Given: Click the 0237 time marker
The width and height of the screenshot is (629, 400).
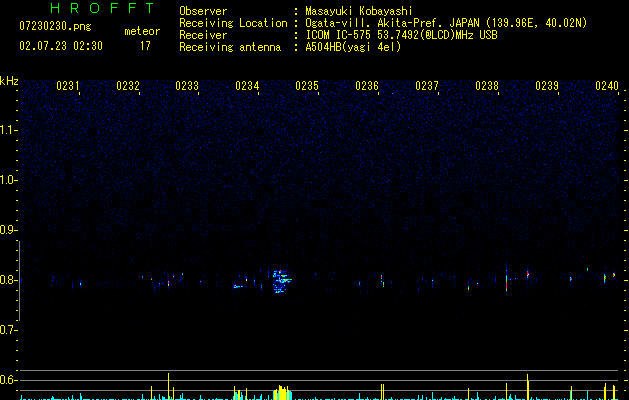Looking at the screenshot, I should tap(427, 86).
